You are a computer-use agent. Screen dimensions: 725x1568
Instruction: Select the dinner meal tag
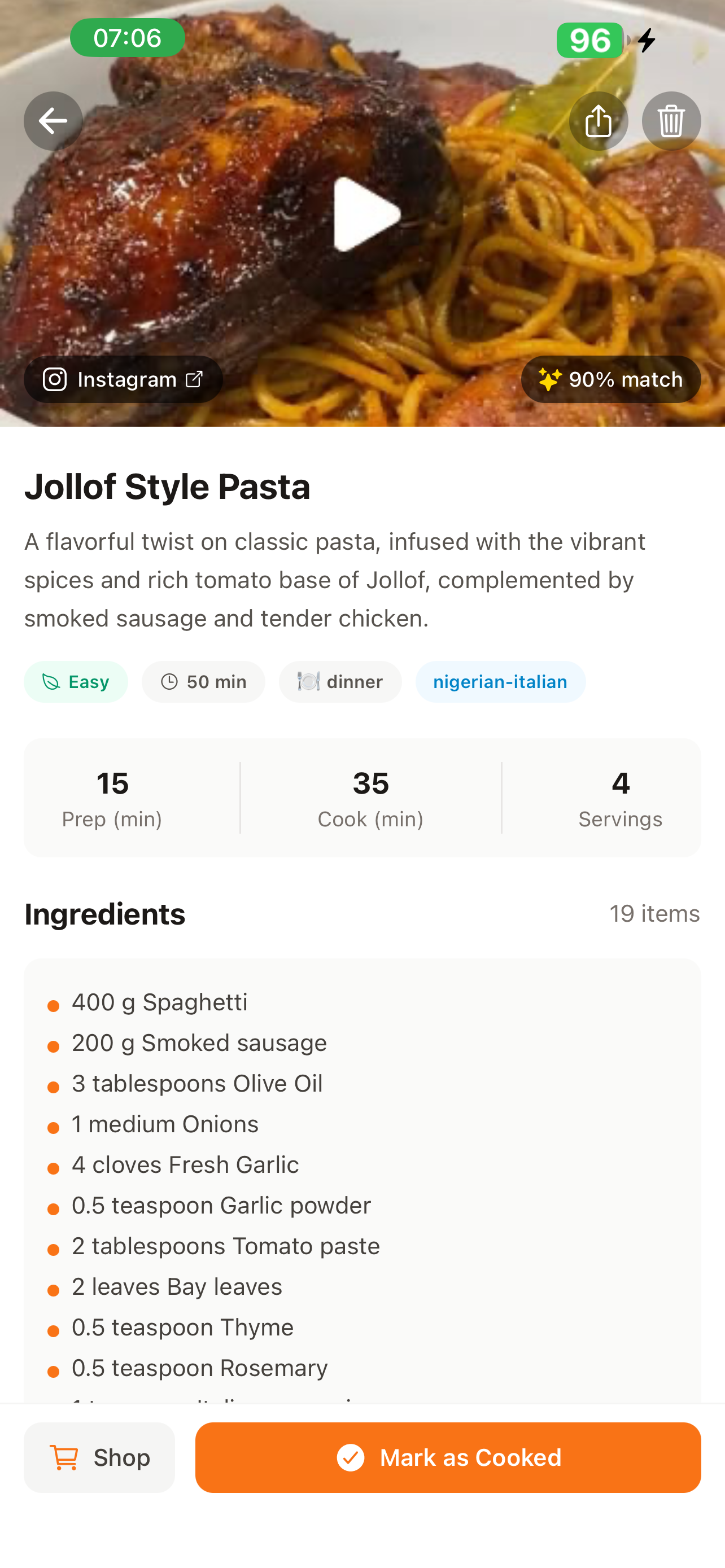click(x=340, y=682)
